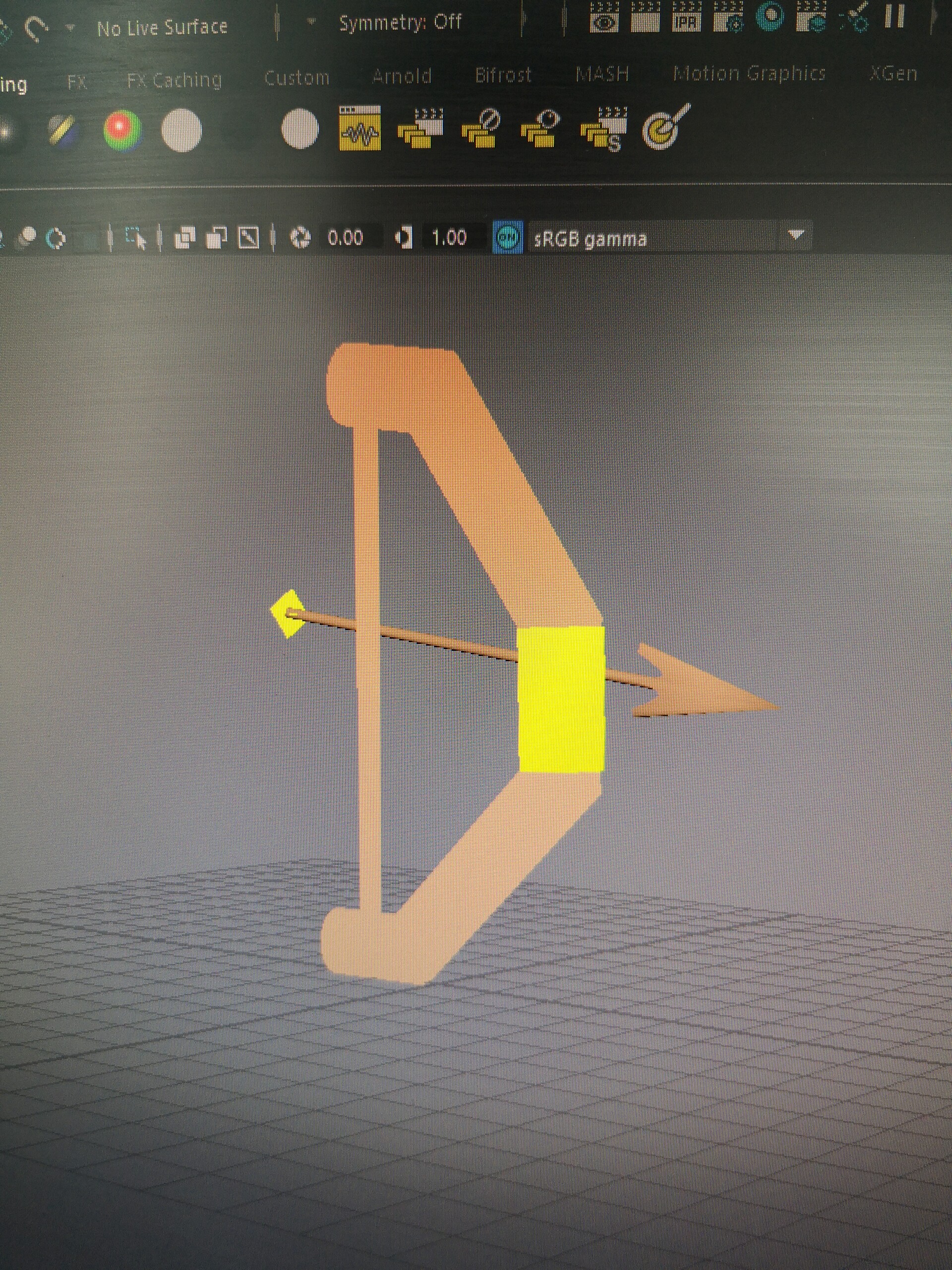Open Render Settings clapperboard gear icon
Image resolution: width=952 pixels, height=1270 pixels.
click(729, 17)
